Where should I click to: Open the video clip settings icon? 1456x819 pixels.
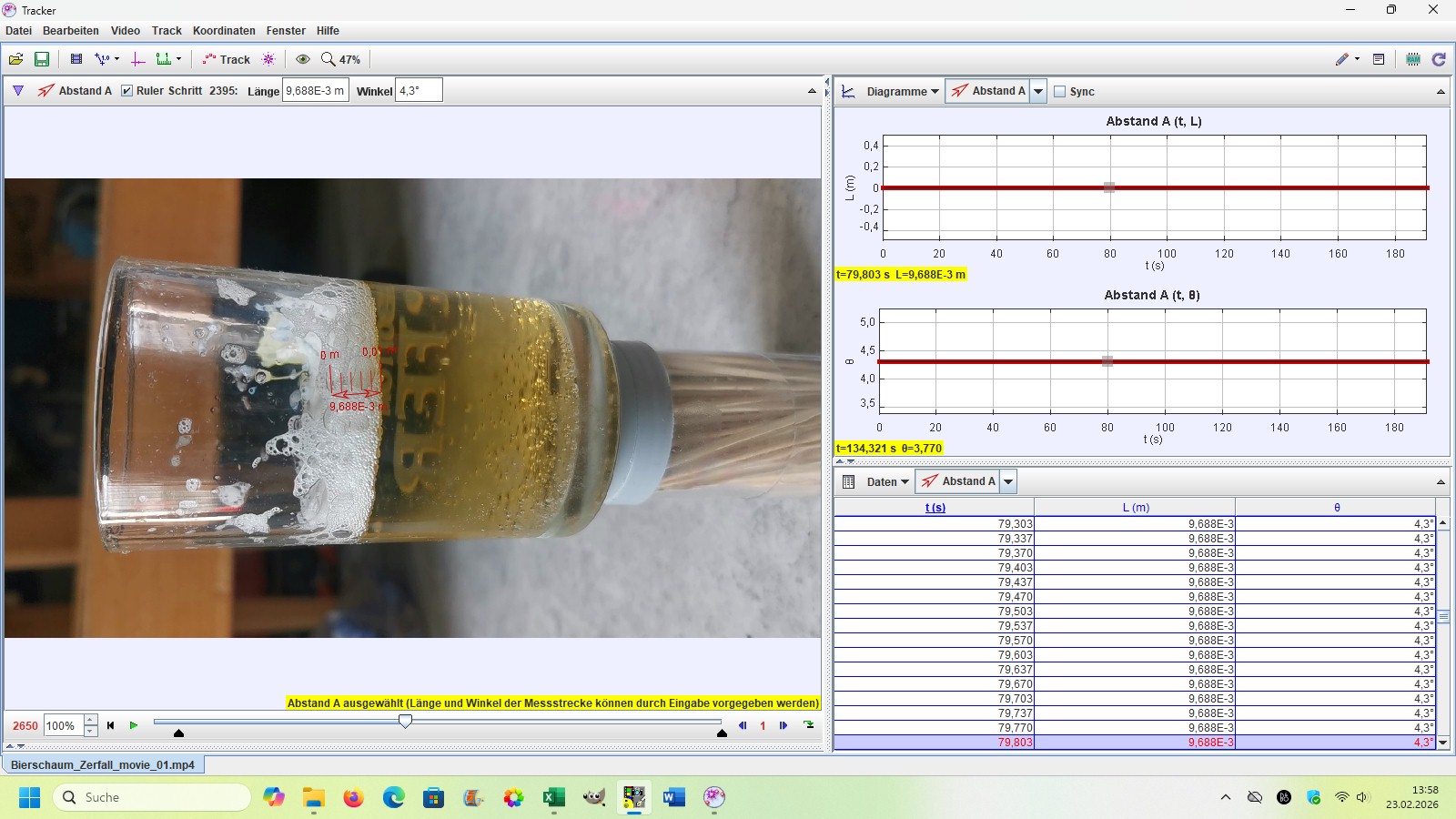tap(76, 59)
